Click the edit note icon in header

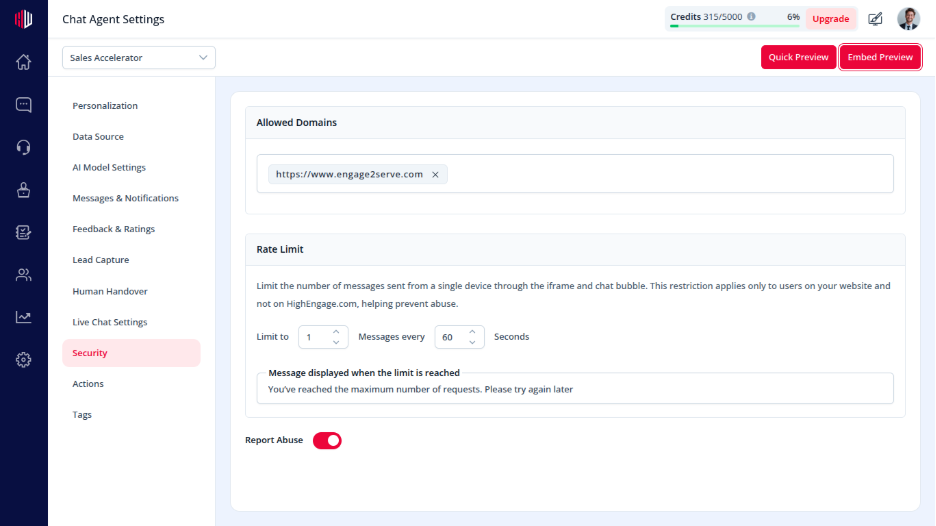click(x=875, y=19)
